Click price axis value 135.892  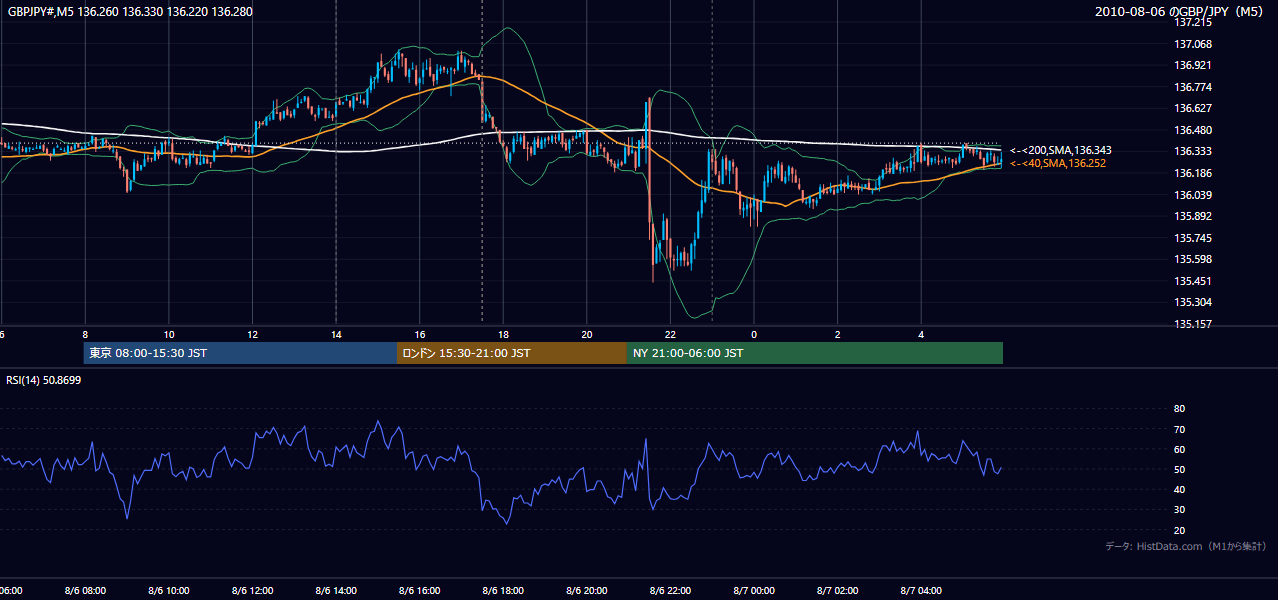click(1193, 216)
